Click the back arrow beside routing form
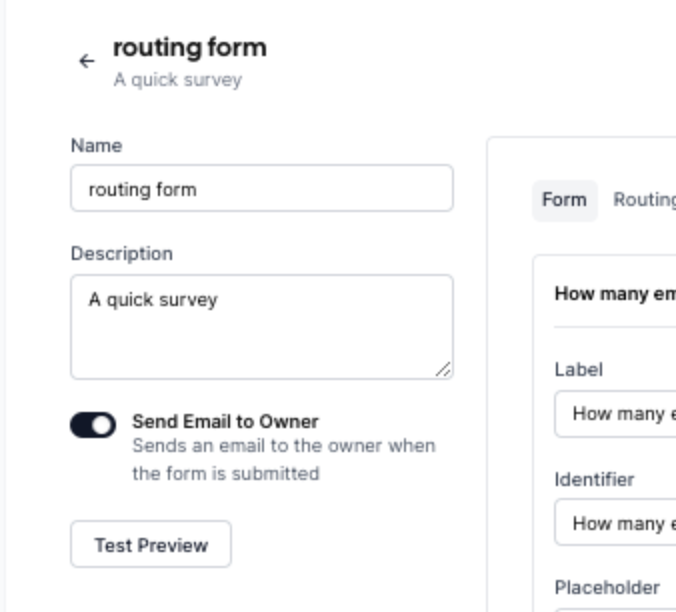This screenshot has height=612, width=676. (x=87, y=61)
